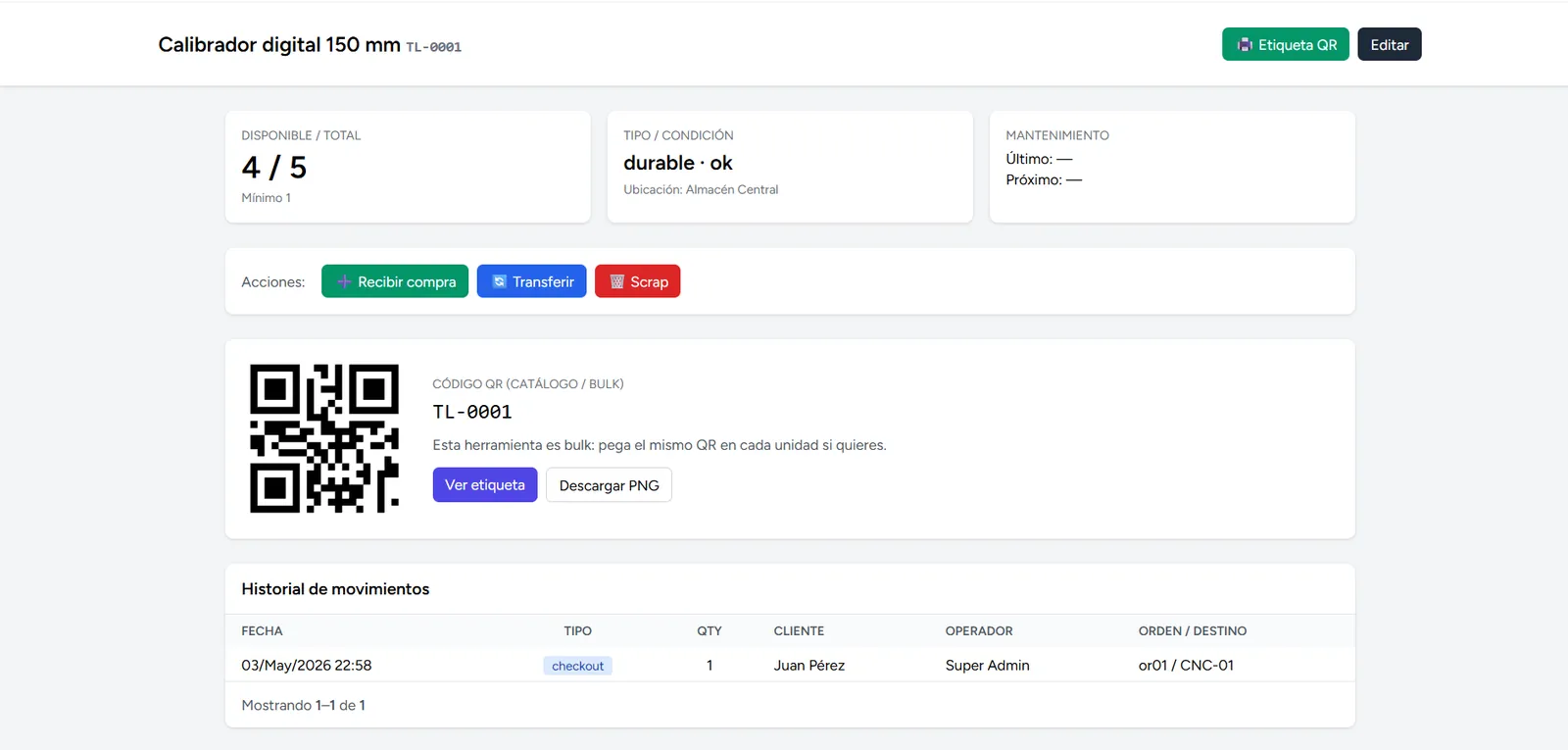Click the CLIENTE column header
This screenshot has height=750, width=1568.
pos(799,630)
